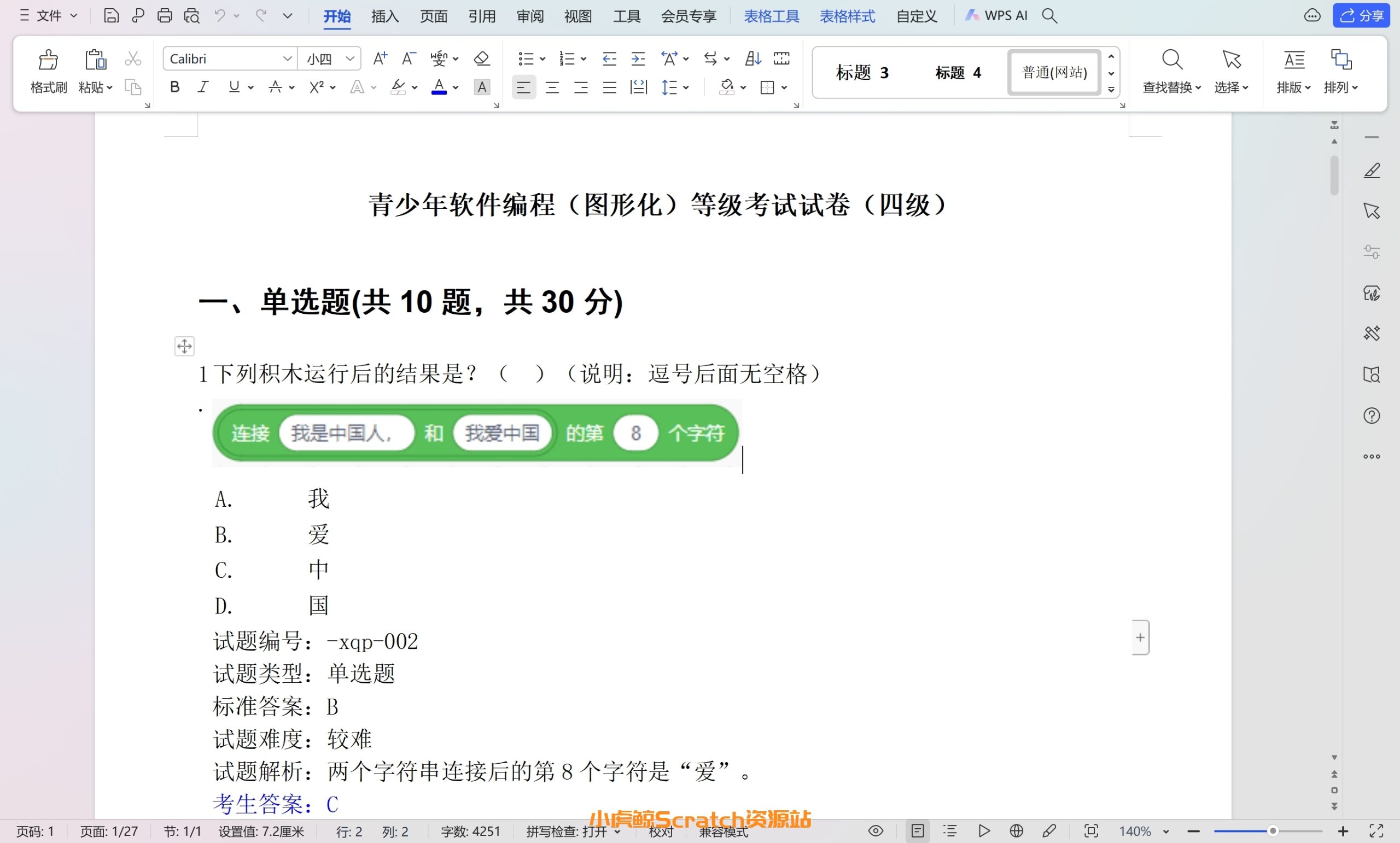1400x843 pixels.
Task: Toggle bold formatting
Action: tap(175, 87)
